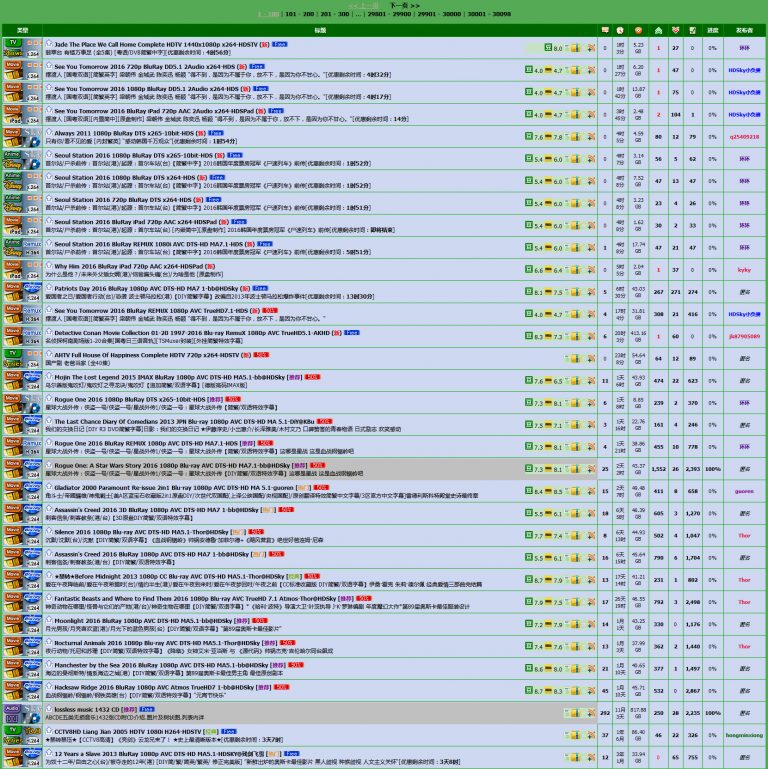Sort by the size column header icon
The height and width of the screenshot is (769, 768).
[639, 30]
